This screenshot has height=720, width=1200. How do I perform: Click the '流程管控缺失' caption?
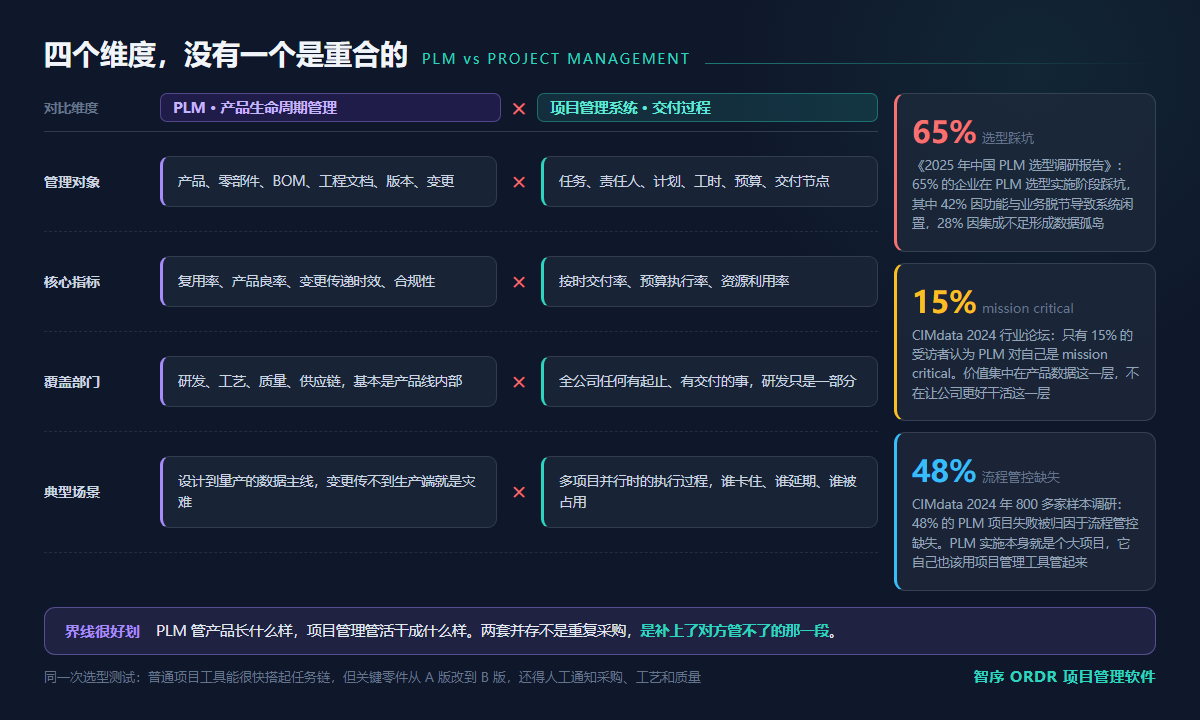coord(1021,477)
